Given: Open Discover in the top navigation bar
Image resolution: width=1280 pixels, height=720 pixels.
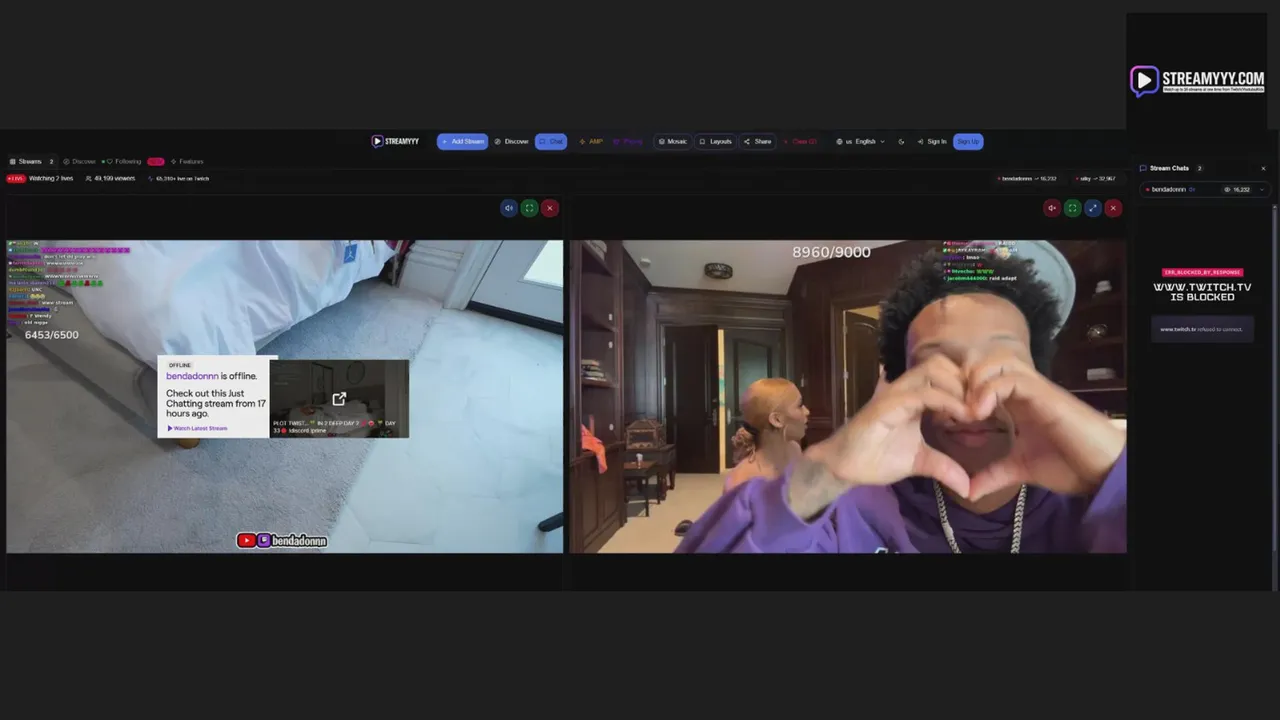Looking at the screenshot, I should [x=511, y=141].
